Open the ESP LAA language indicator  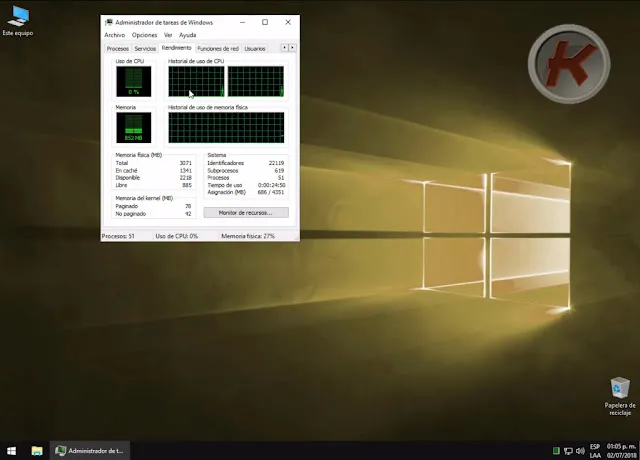[x=595, y=451]
